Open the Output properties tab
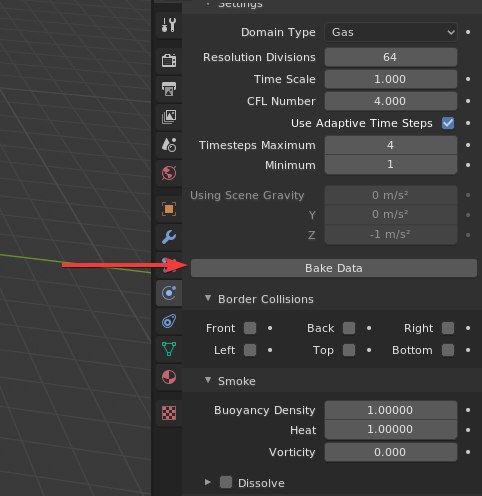482x496 pixels. 169,89
